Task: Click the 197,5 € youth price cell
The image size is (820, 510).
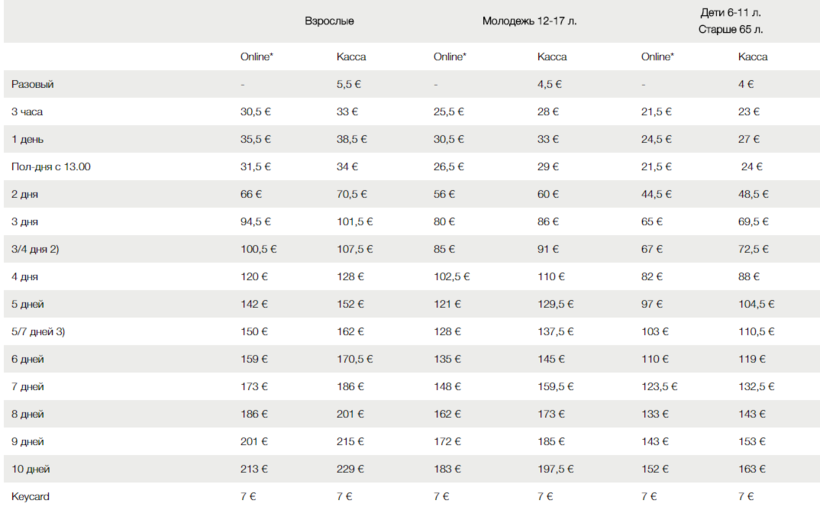Action: tap(556, 469)
